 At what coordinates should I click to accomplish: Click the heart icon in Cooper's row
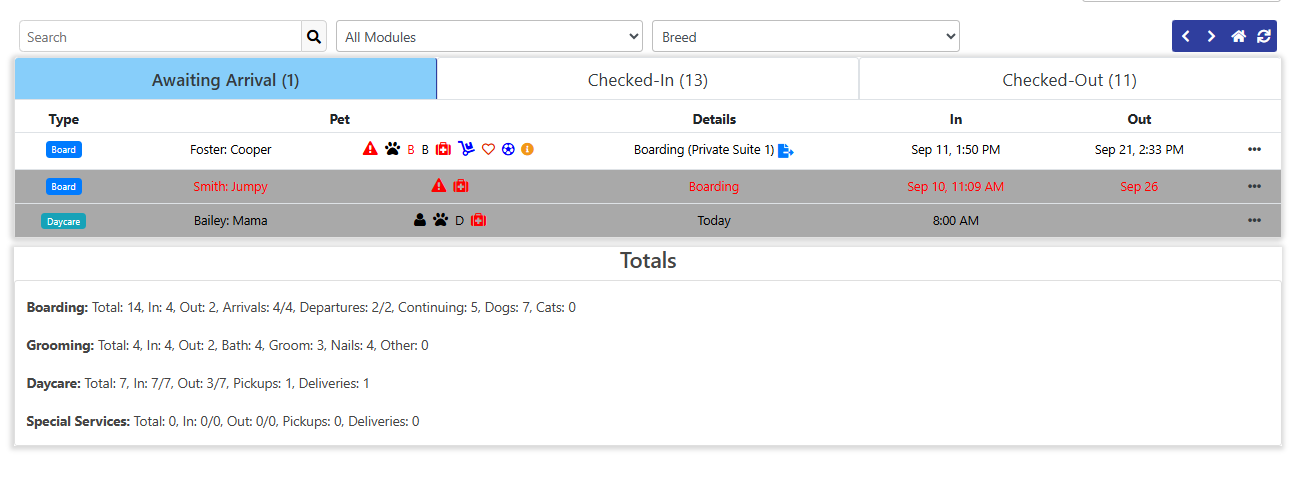tap(489, 149)
